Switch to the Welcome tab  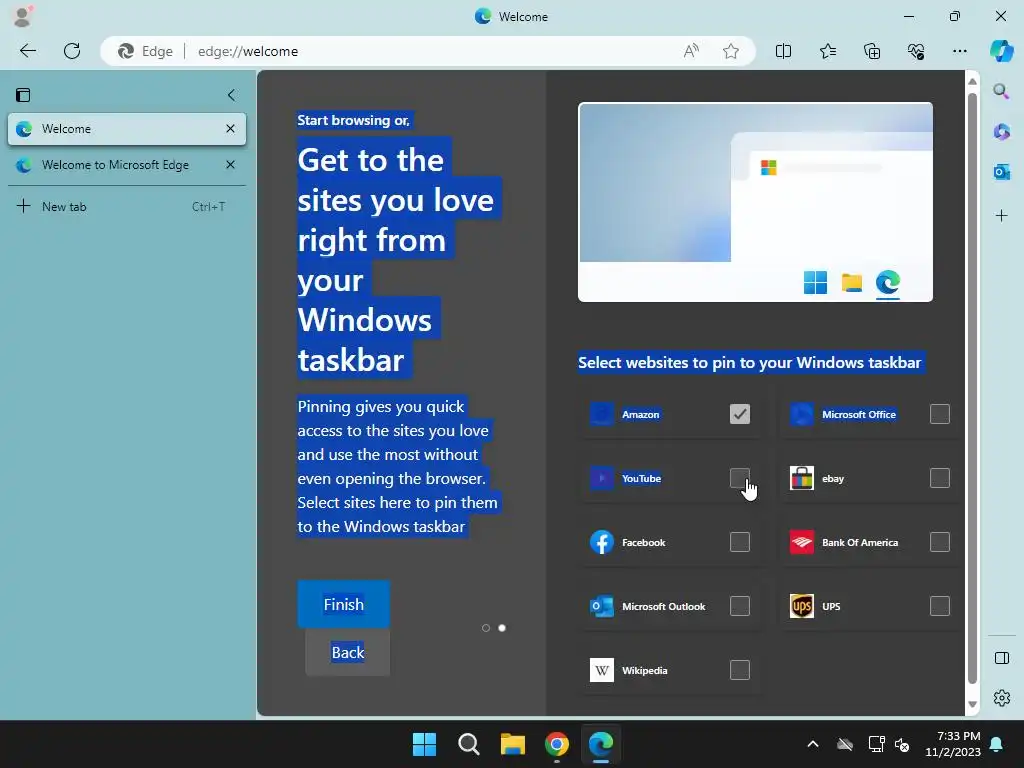pos(127,129)
